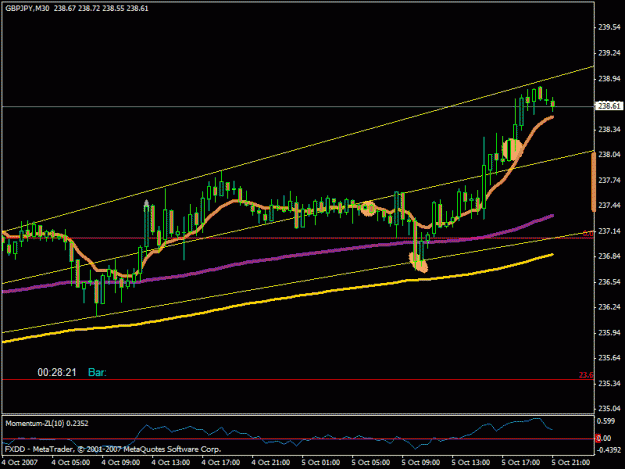The width and height of the screenshot is (625, 469).
Task: Select the thick yellow moving average line
Action: click(x=279, y=298)
